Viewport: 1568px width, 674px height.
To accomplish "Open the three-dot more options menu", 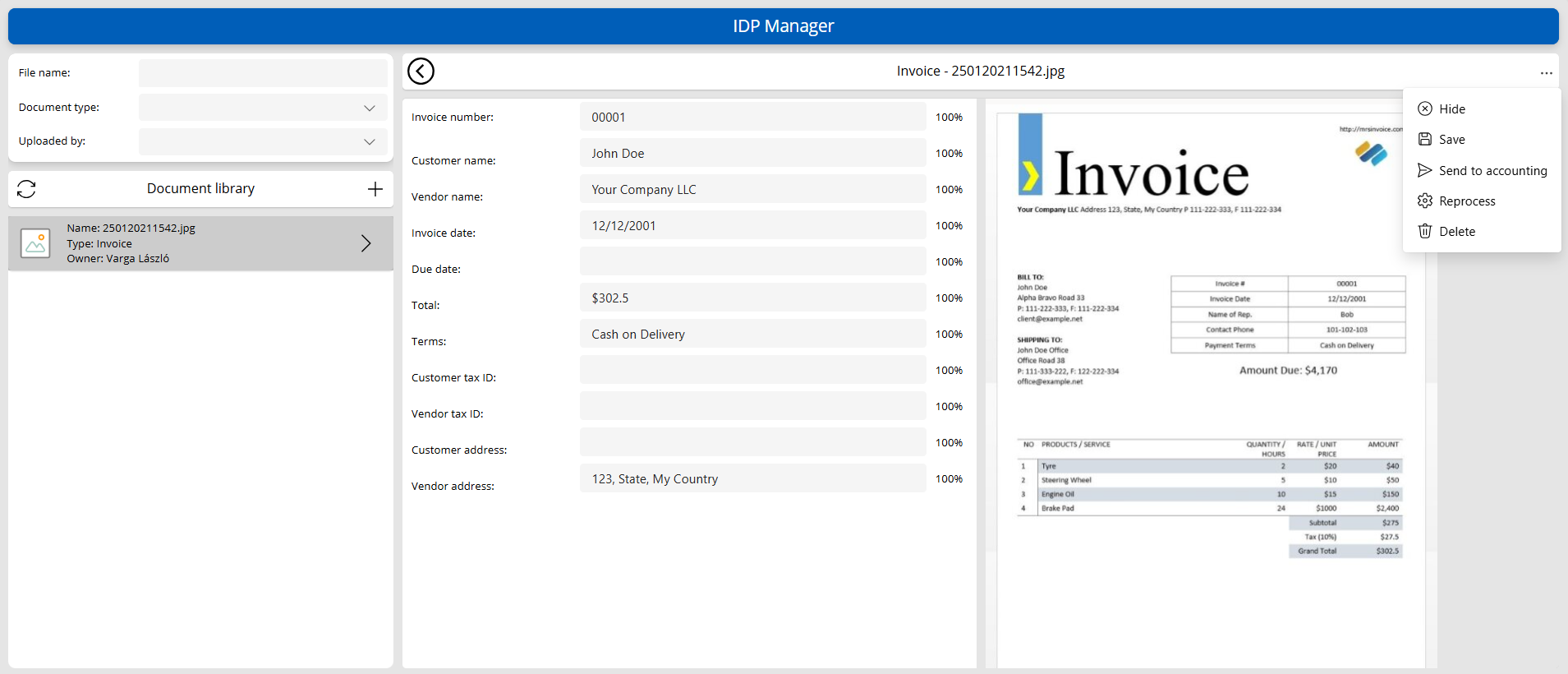I will point(1546,73).
